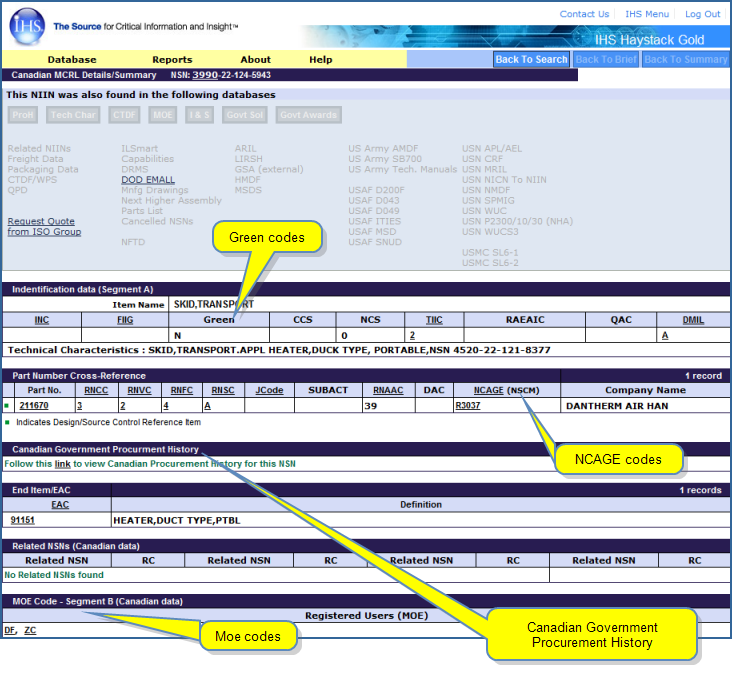
Task: Click EAC code 91151 link
Action: tap(25, 521)
